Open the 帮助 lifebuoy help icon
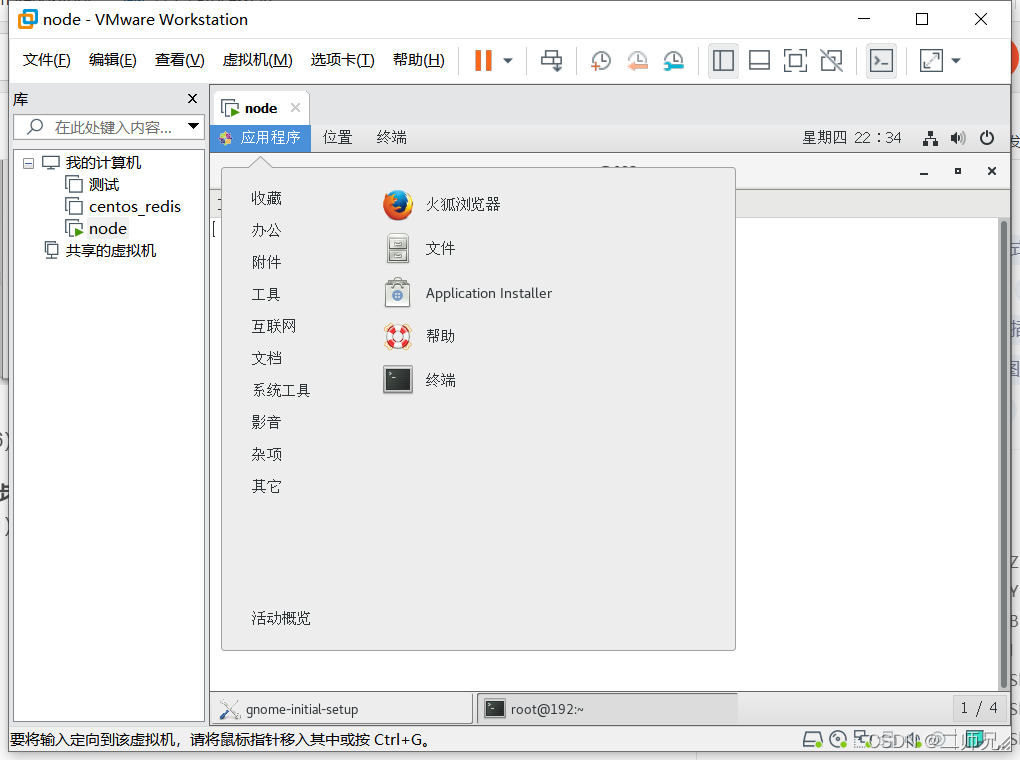 click(x=397, y=336)
